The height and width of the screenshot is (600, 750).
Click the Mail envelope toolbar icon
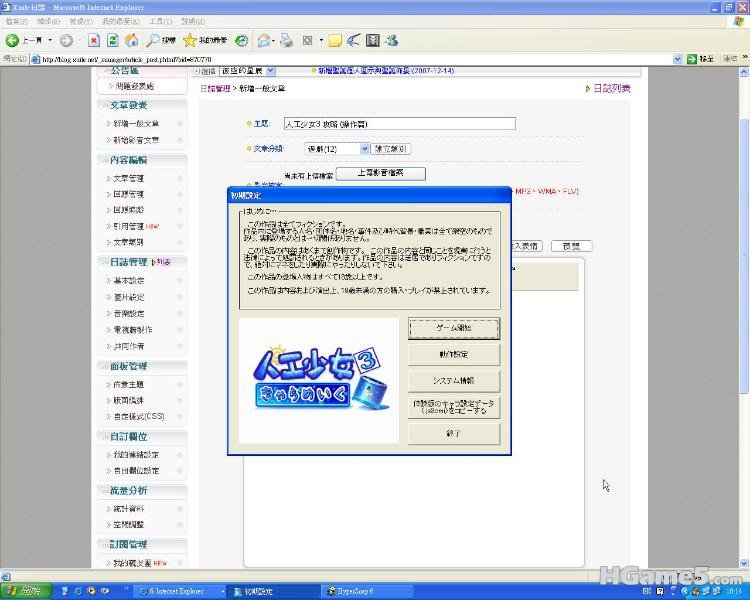click(x=264, y=41)
